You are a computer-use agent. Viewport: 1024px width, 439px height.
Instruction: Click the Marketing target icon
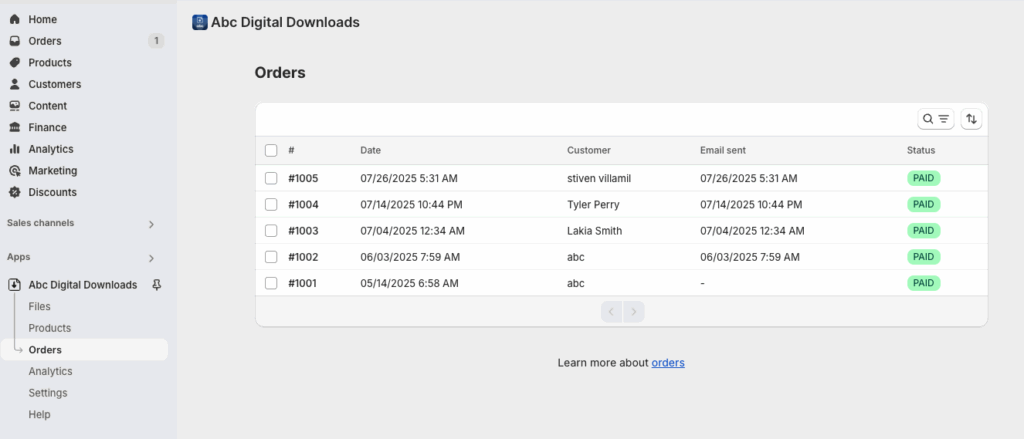[x=14, y=171]
